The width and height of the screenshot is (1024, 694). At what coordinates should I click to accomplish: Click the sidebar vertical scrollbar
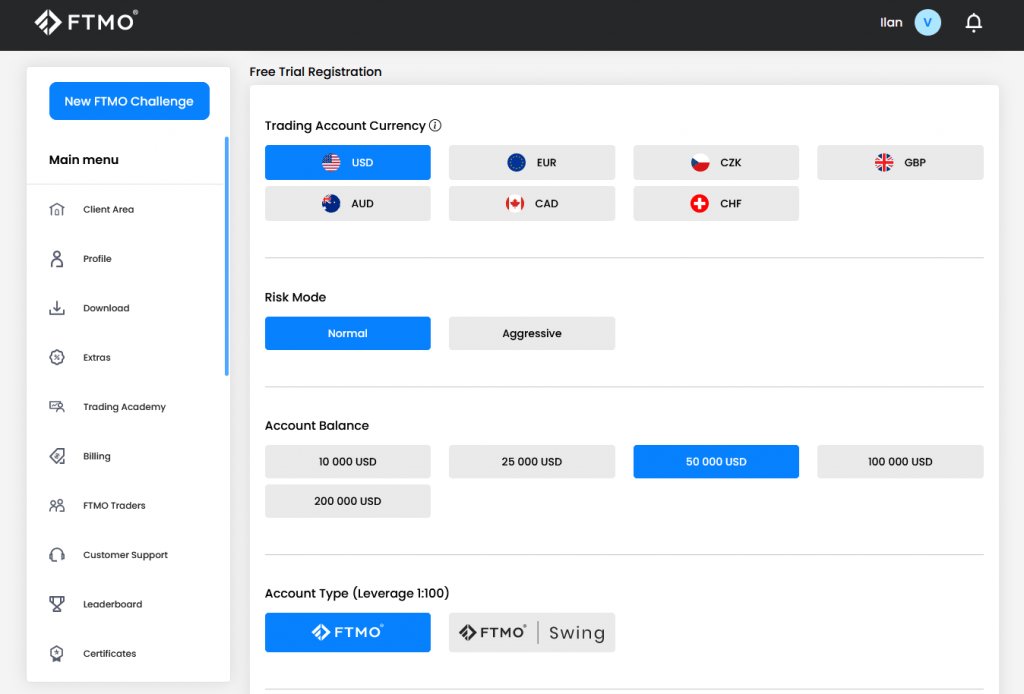tap(227, 256)
